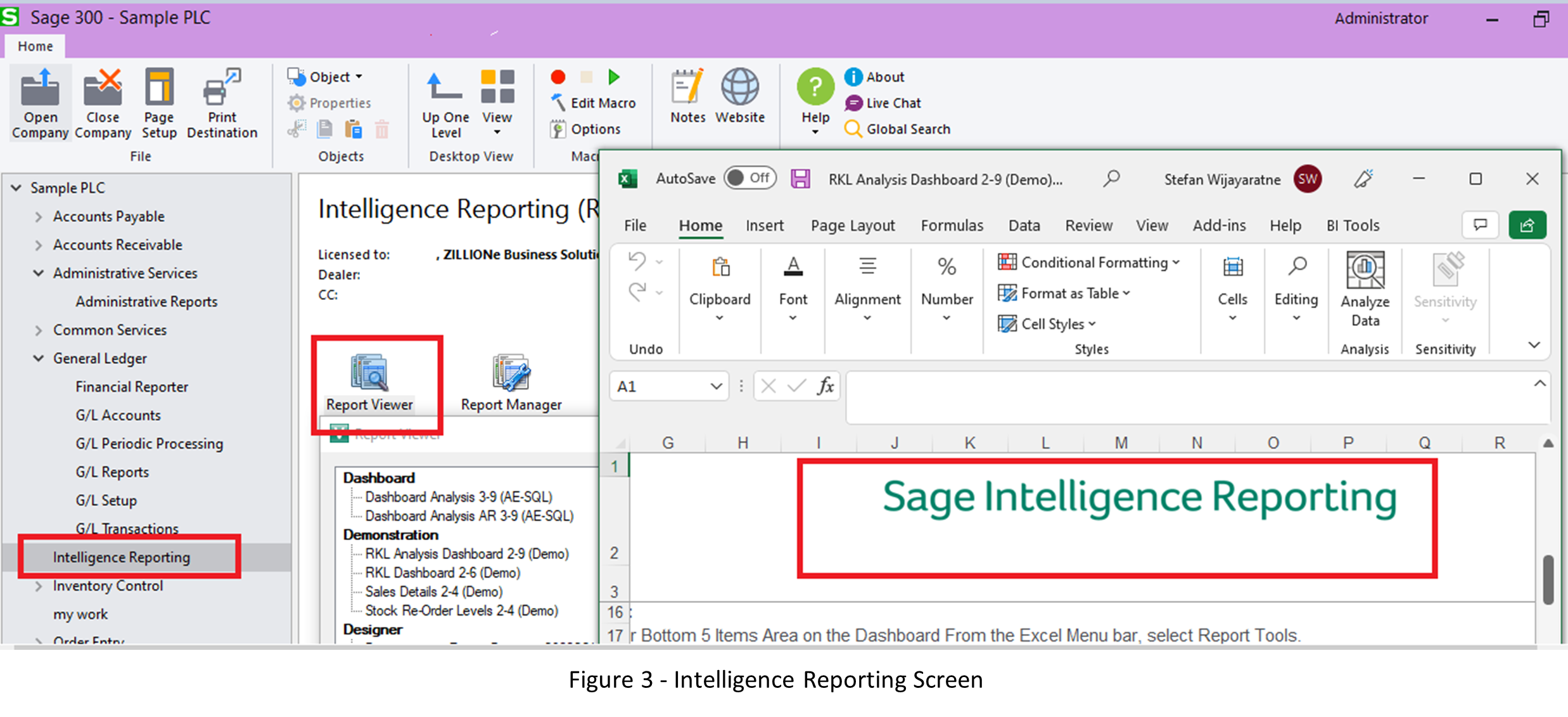
Task: Click the Insert Function fx icon
Action: tap(825, 386)
